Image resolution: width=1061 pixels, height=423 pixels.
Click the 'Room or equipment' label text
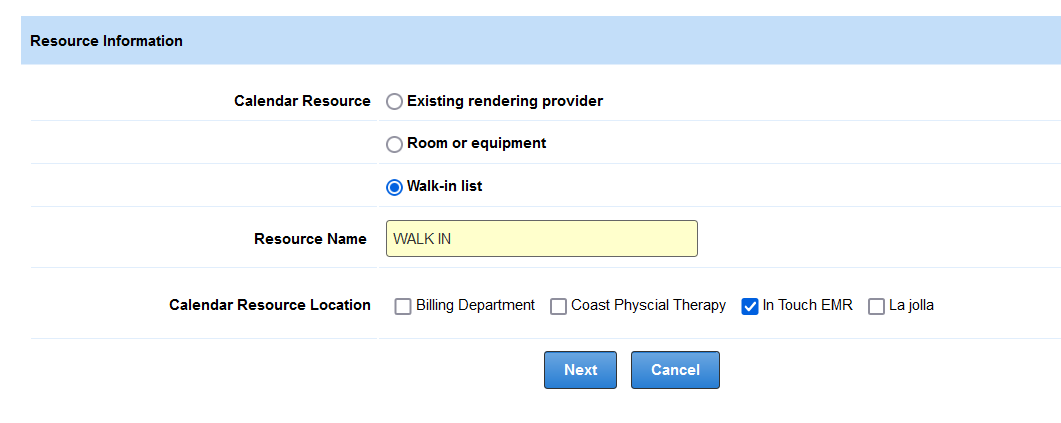tap(476, 143)
